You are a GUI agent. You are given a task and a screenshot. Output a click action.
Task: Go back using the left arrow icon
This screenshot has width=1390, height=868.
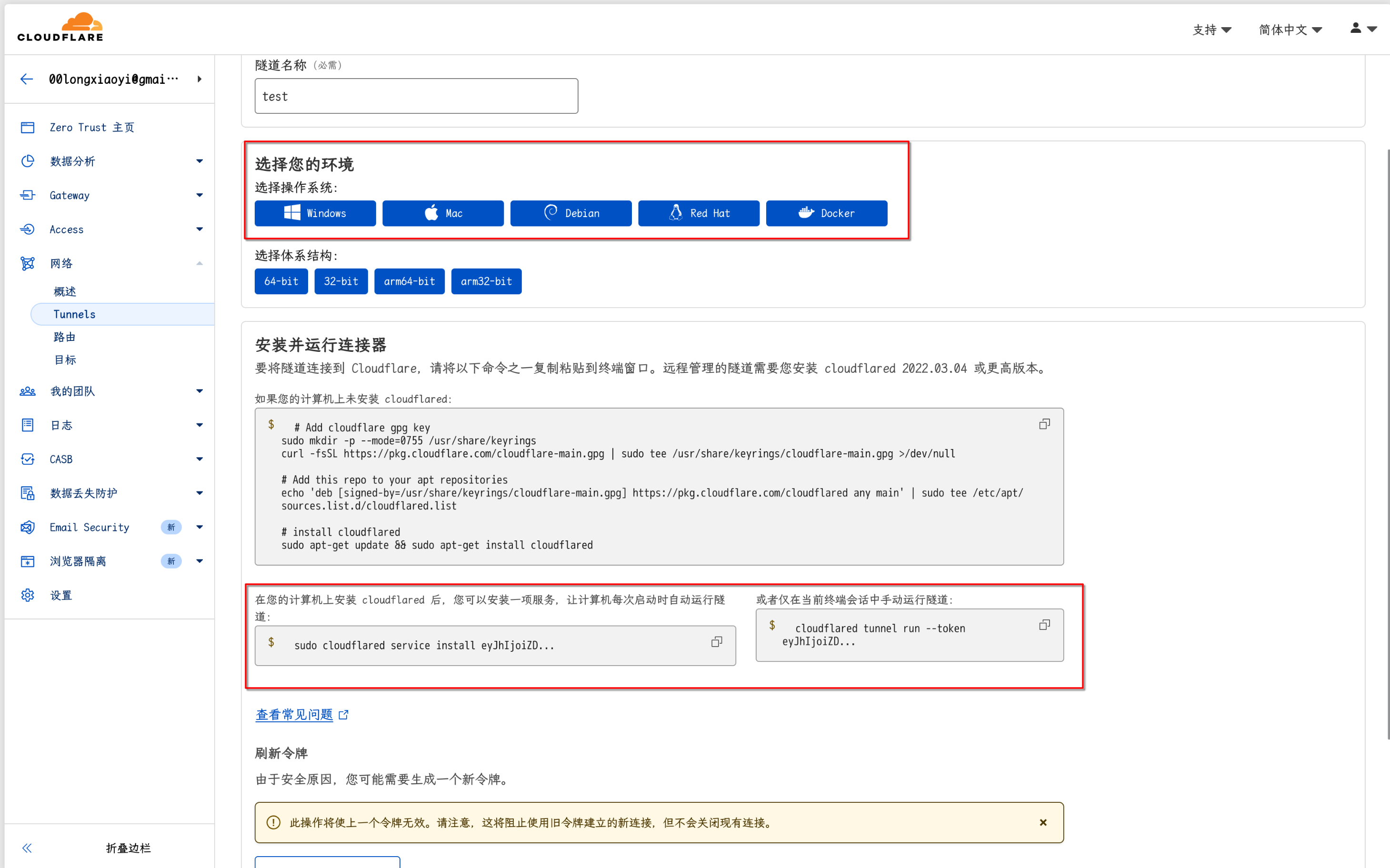(26, 79)
